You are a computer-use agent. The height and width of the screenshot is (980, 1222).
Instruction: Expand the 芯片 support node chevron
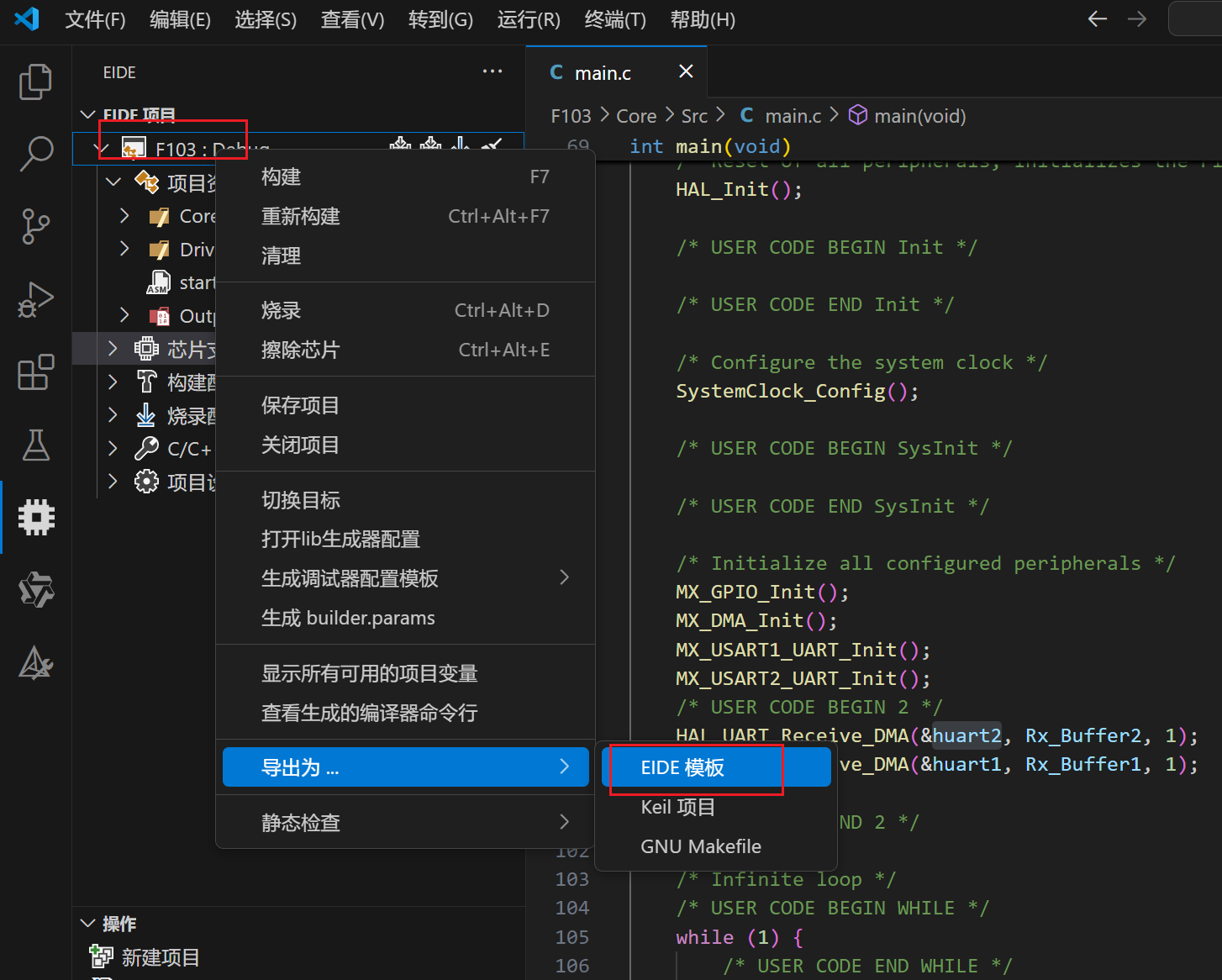click(113, 348)
